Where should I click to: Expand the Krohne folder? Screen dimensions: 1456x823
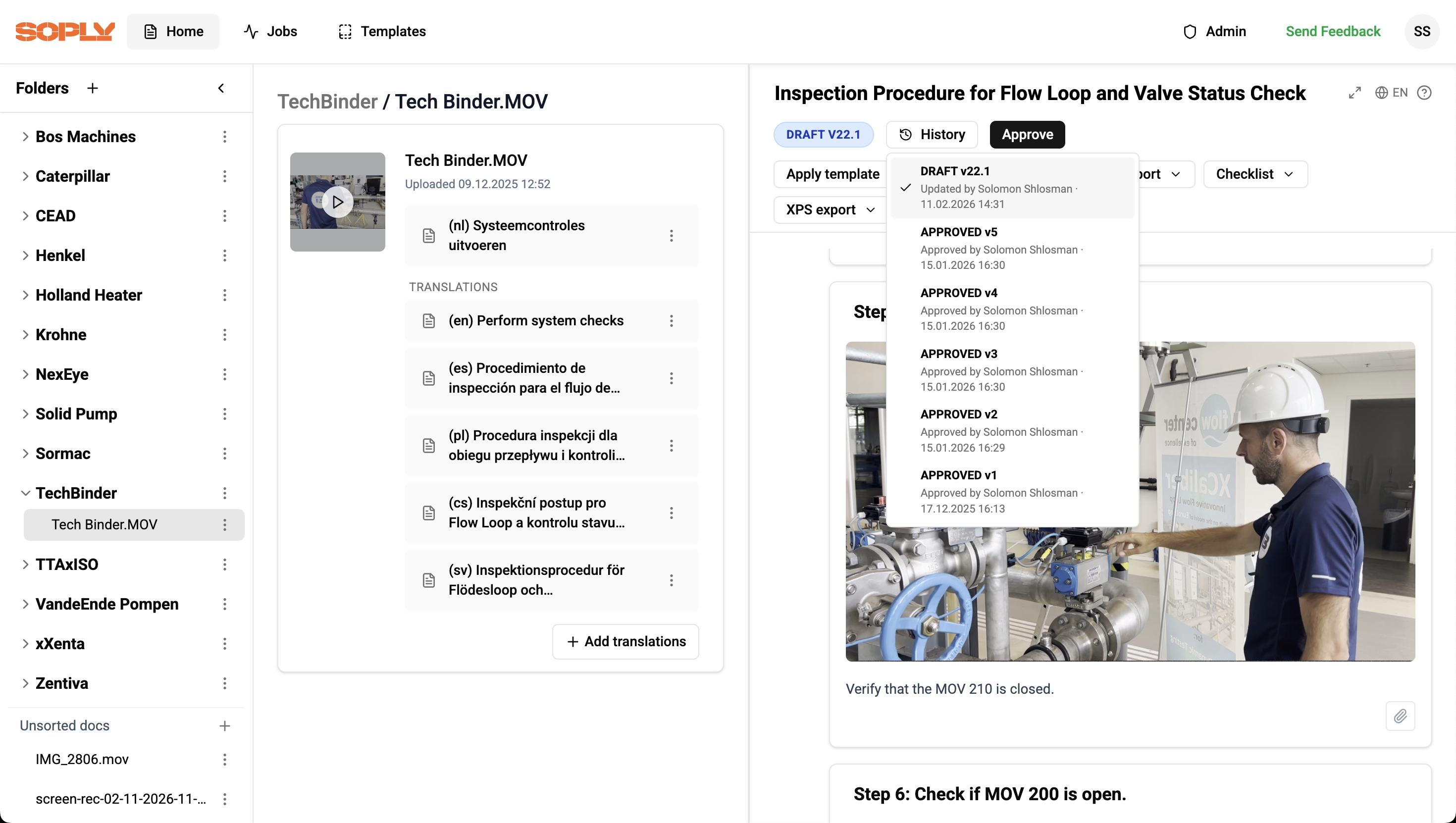tap(25, 335)
